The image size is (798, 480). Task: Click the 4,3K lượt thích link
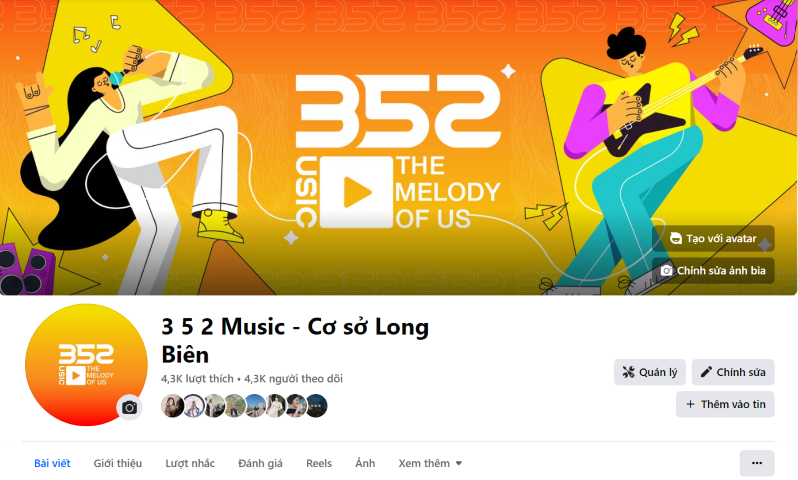[197, 379]
